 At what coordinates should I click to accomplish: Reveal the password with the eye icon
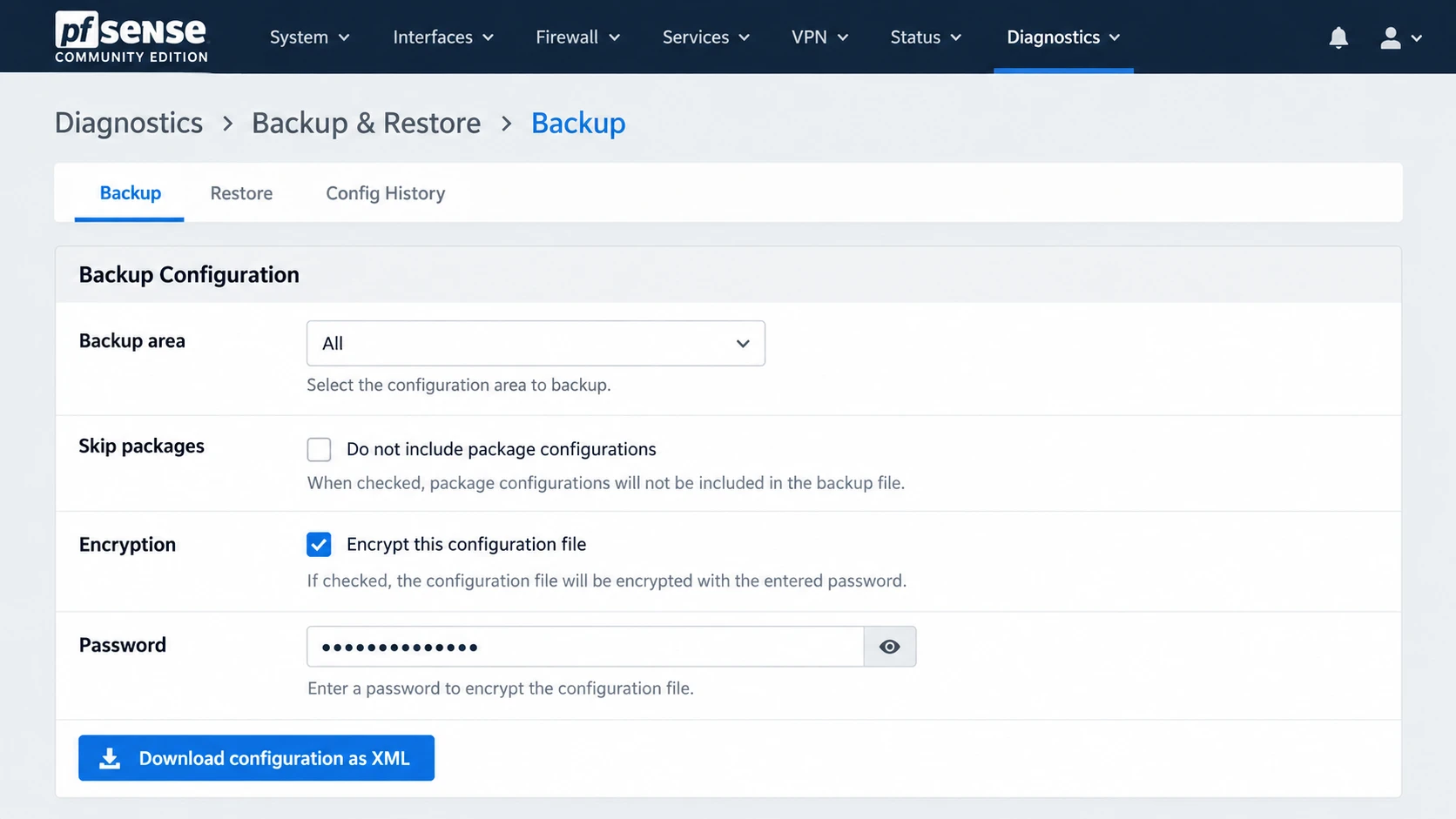pyautogui.click(x=889, y=647)
